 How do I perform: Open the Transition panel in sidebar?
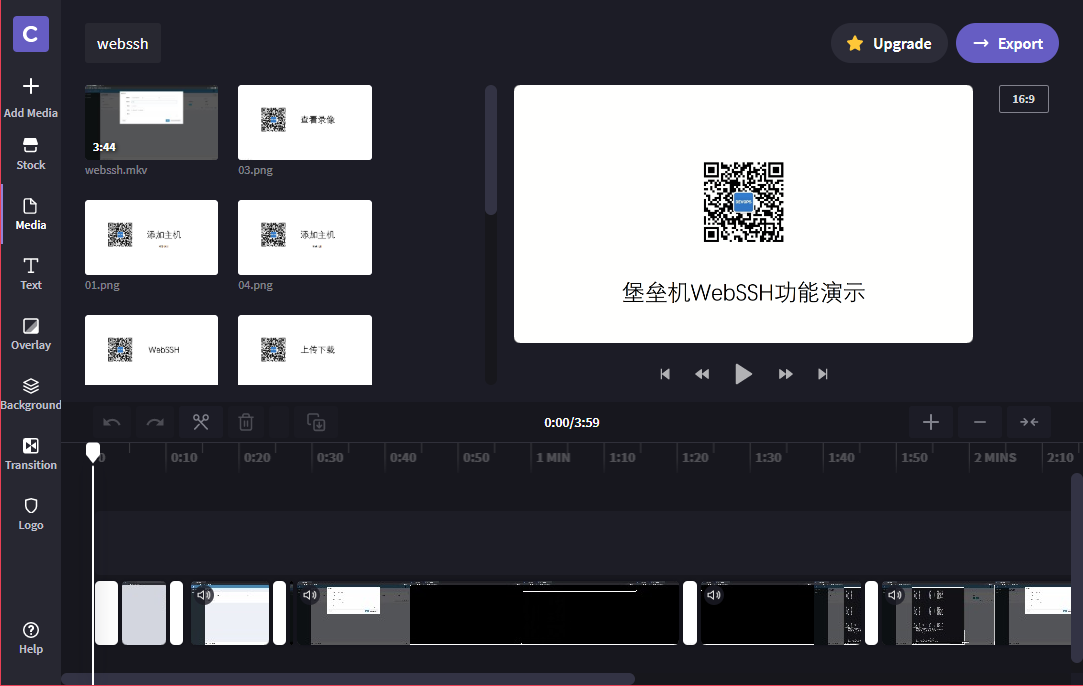click(x=31, y=452)
